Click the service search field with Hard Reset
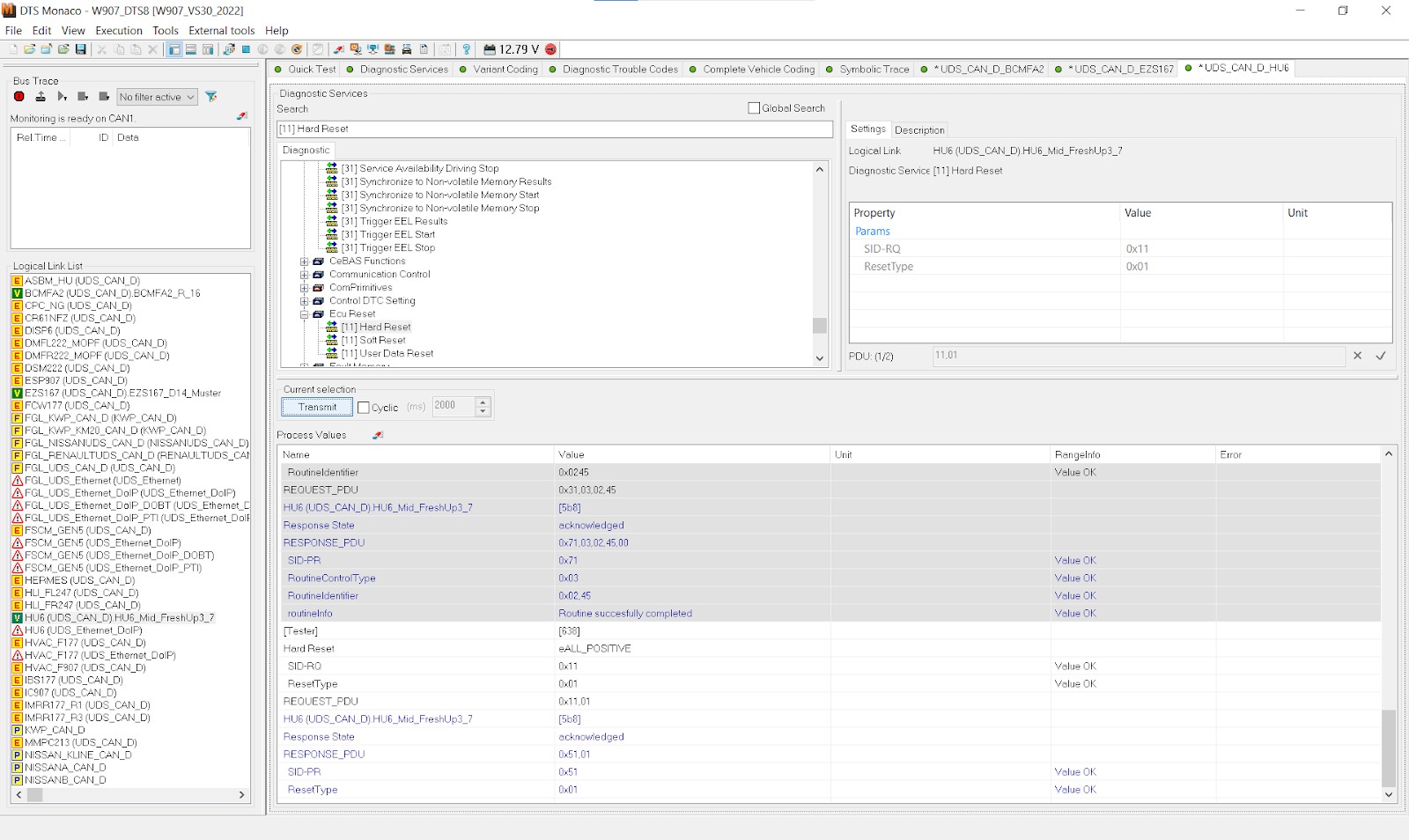Screen dimensions: 1409x840 555,129
